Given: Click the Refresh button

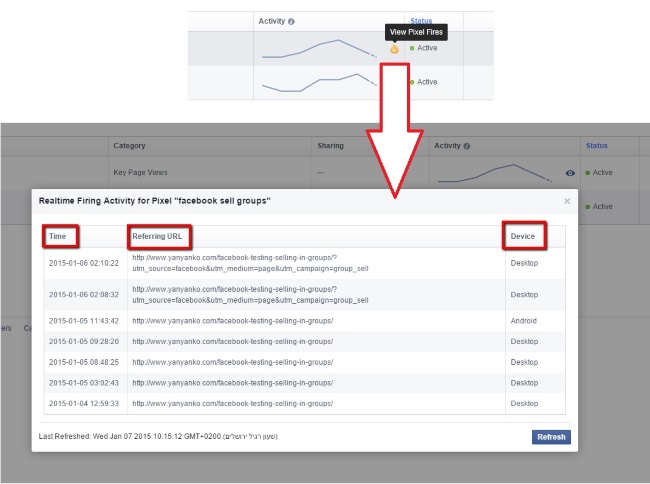Looking at the screenshot, I should tap(551, 437).
